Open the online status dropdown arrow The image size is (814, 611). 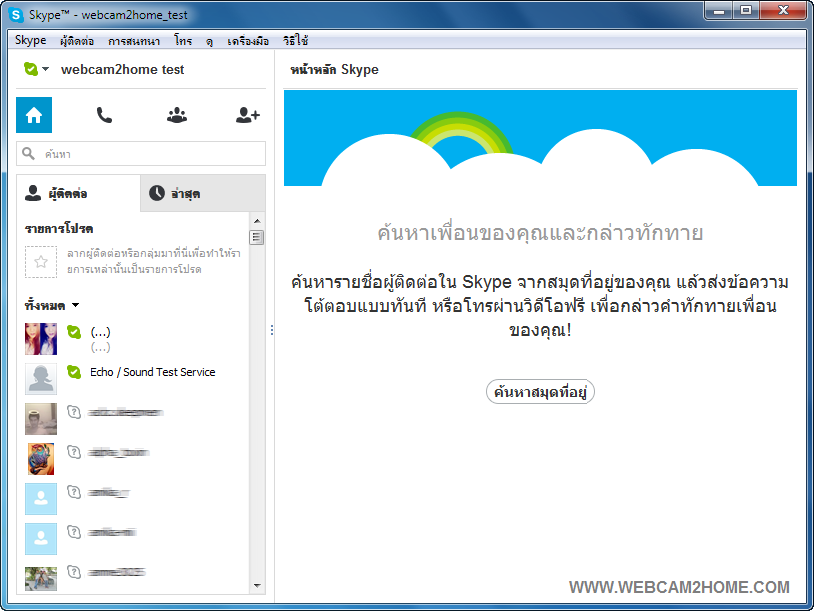coord(46,70)
